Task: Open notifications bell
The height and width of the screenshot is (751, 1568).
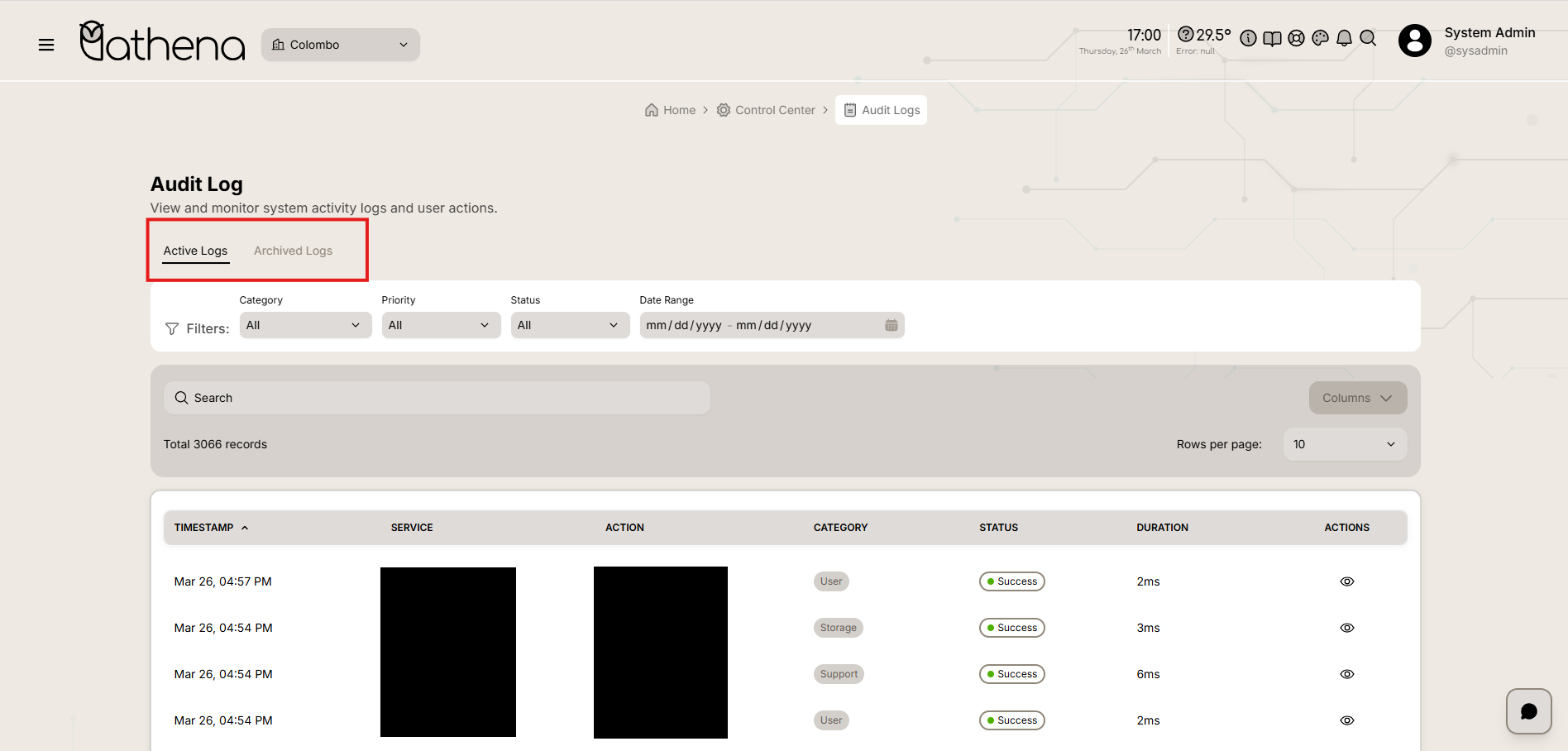Action: [x=1344, y=38]
